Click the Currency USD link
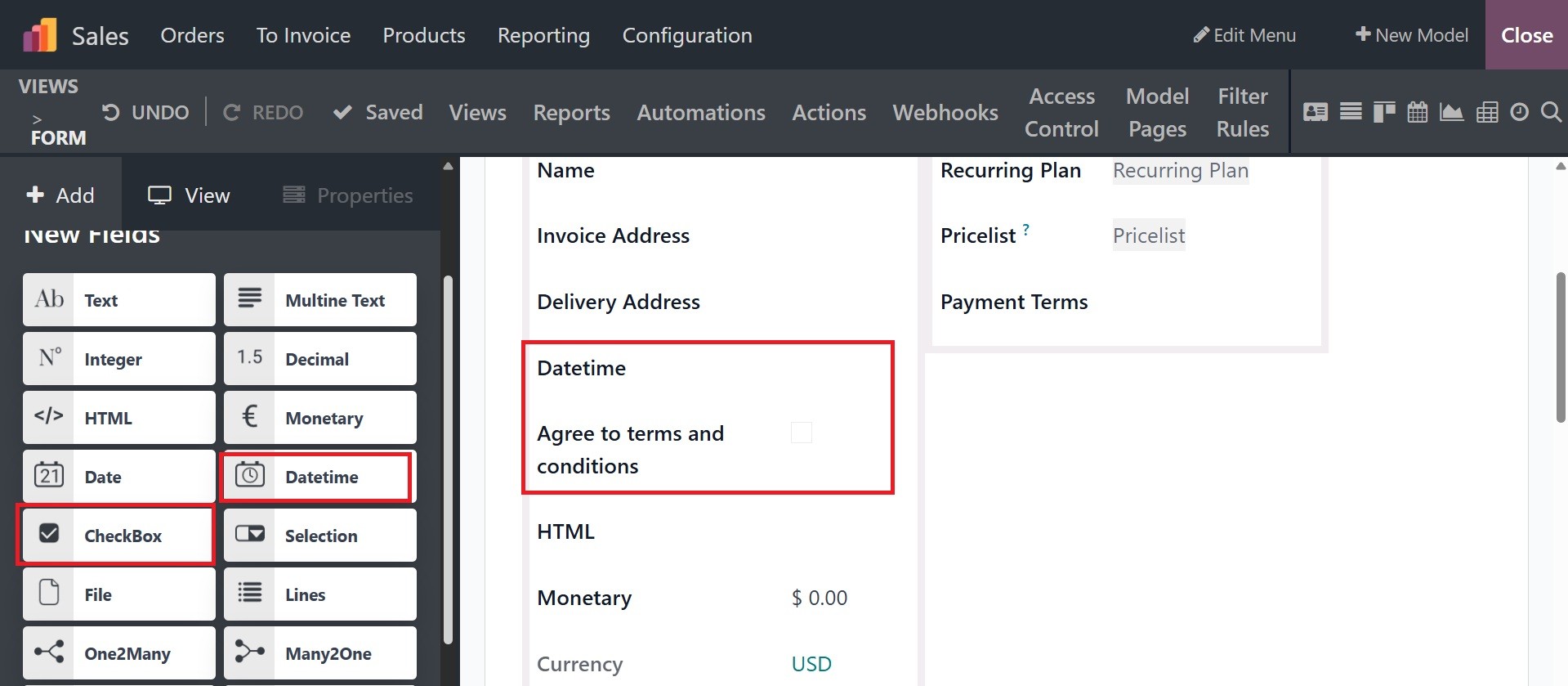Image resolution: width=1568 pixels, height=686 pixels. (x=811, y=664)
